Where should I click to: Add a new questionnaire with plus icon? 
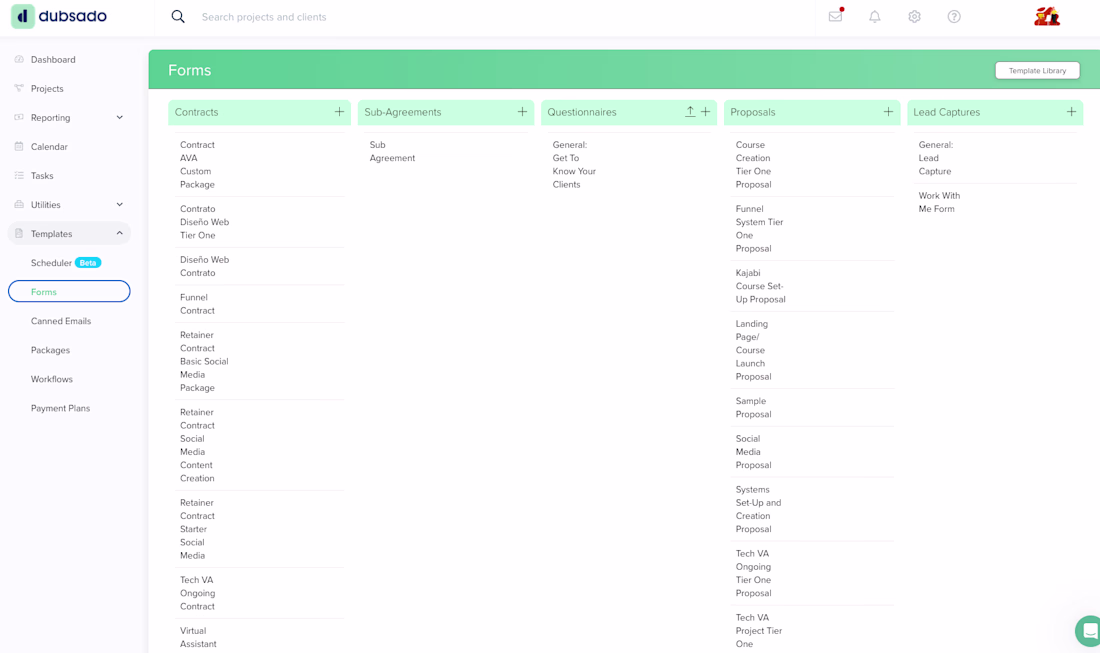[706, 112]
